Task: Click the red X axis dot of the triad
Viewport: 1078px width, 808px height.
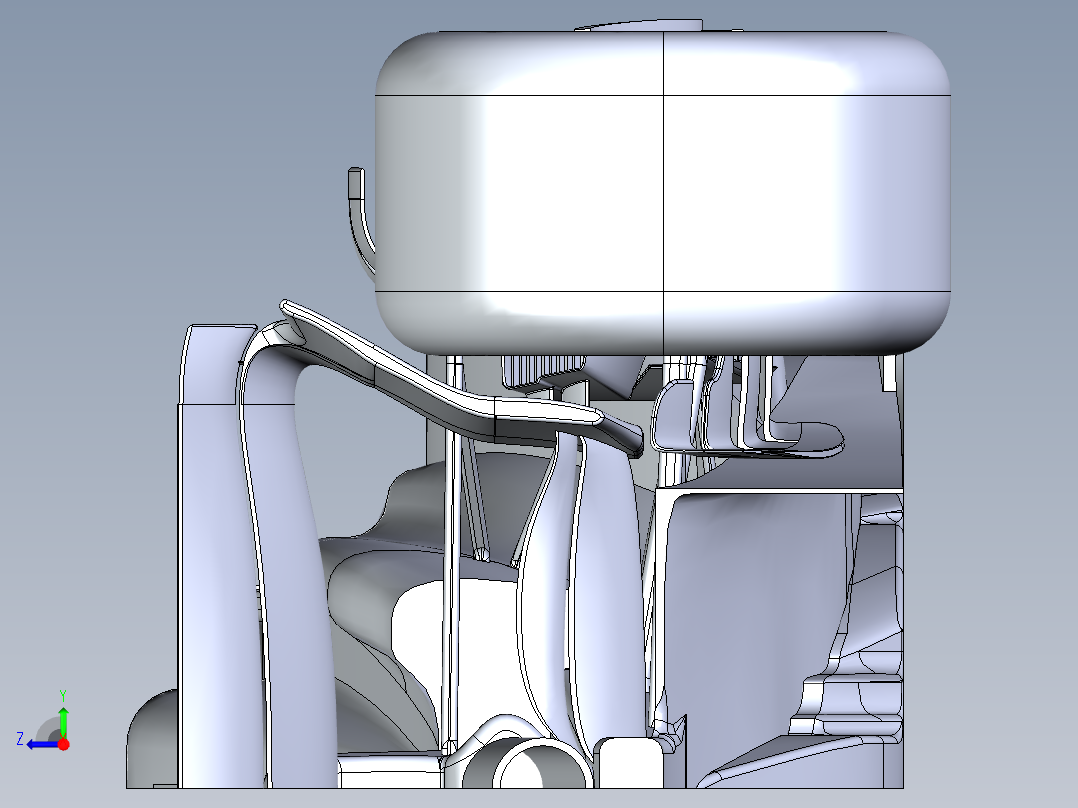Action: [64, 744]
